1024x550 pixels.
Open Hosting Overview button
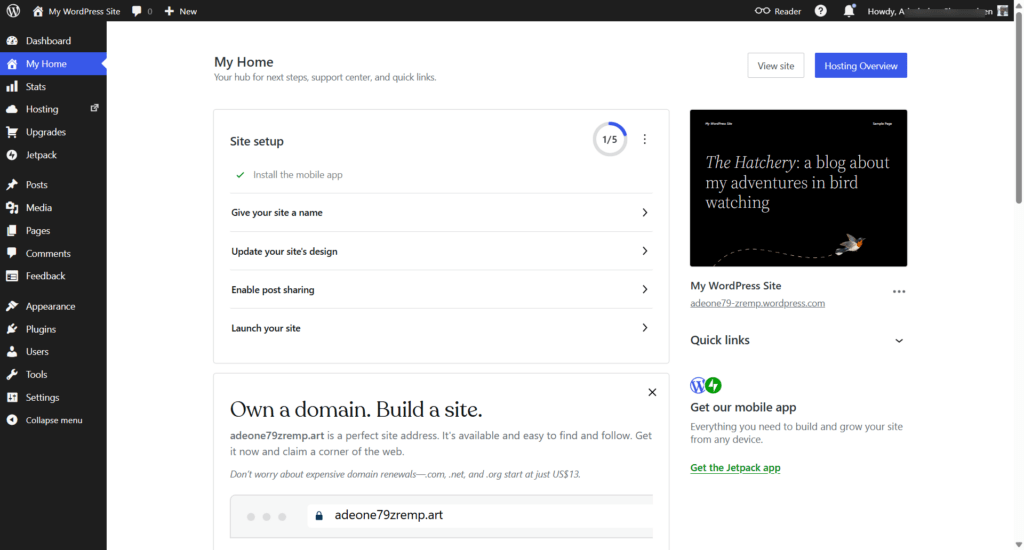(861, 65)
